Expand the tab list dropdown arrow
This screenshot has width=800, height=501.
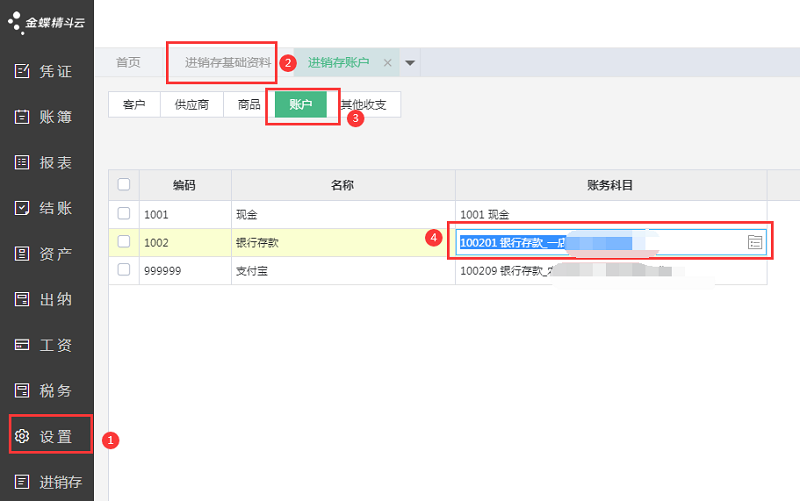tap(410, 63)
